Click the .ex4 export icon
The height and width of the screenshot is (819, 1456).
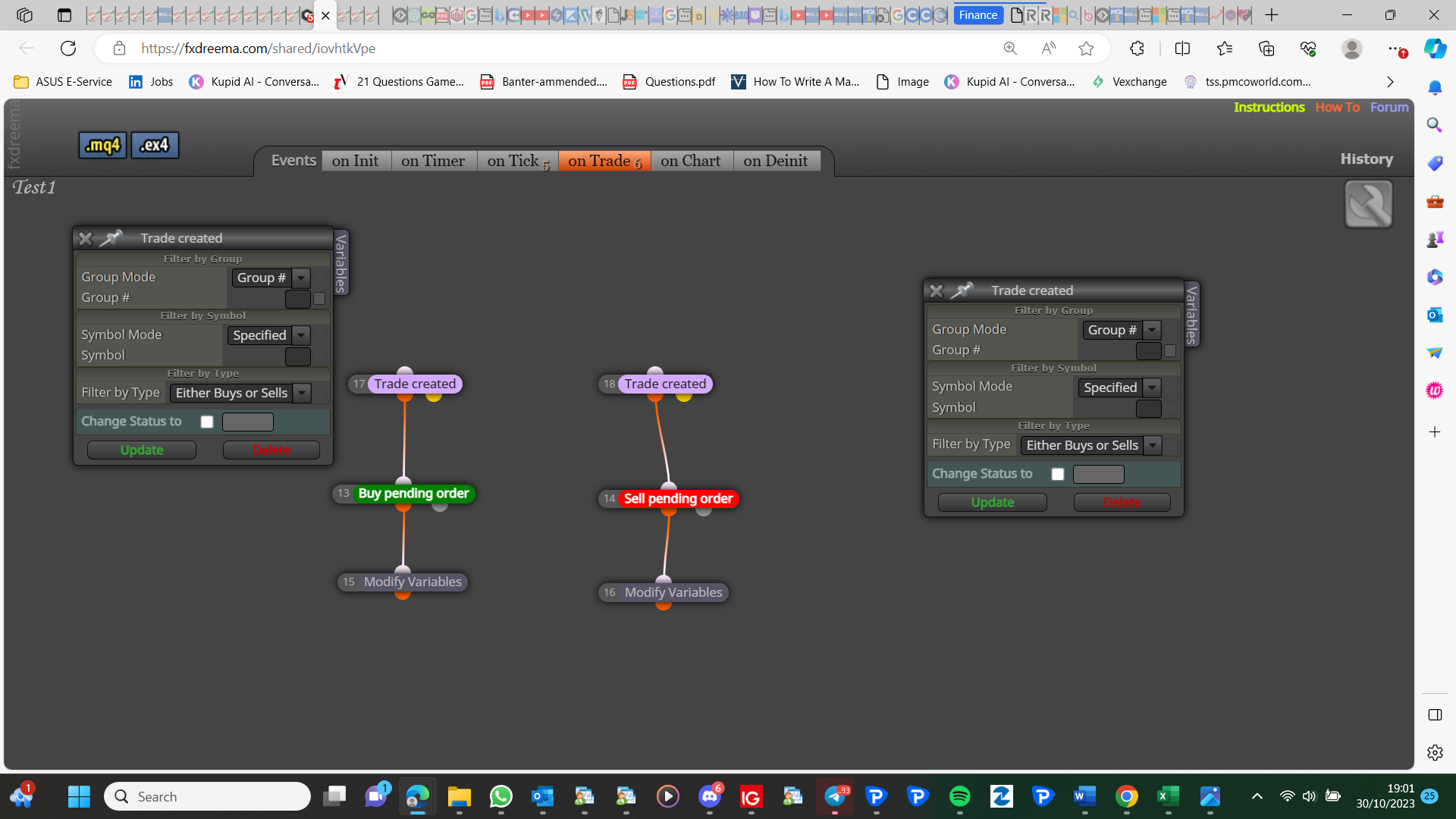[155, 145]
